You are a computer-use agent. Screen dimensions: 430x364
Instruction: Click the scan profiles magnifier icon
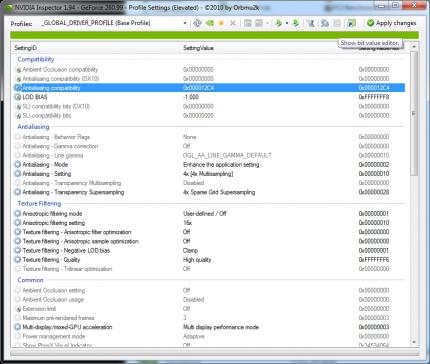(325, 23)
